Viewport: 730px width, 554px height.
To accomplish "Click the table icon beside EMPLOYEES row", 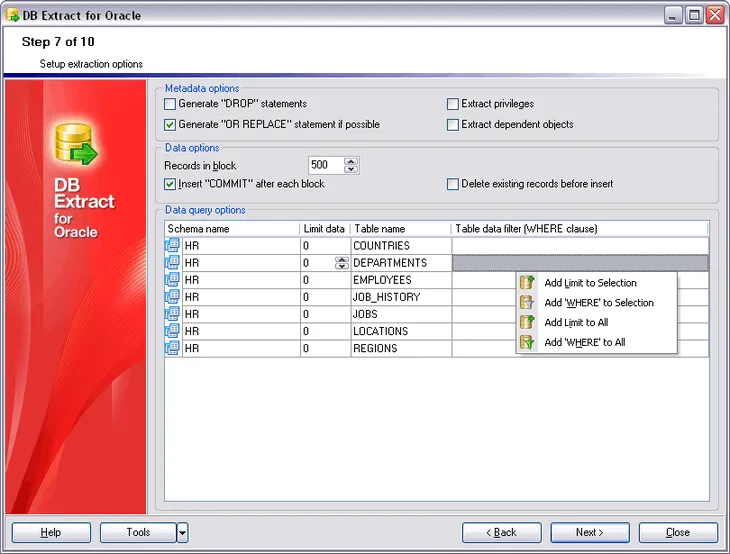I will click(172, 280).
